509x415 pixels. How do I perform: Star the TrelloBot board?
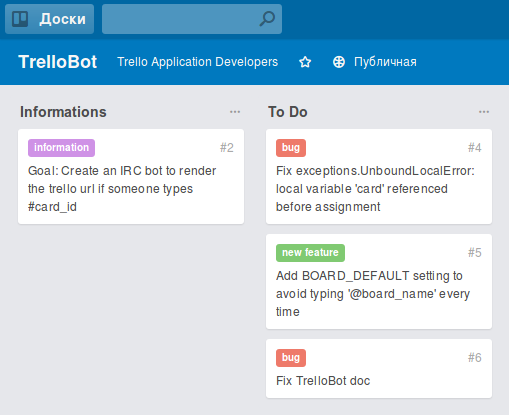(305, 62)
